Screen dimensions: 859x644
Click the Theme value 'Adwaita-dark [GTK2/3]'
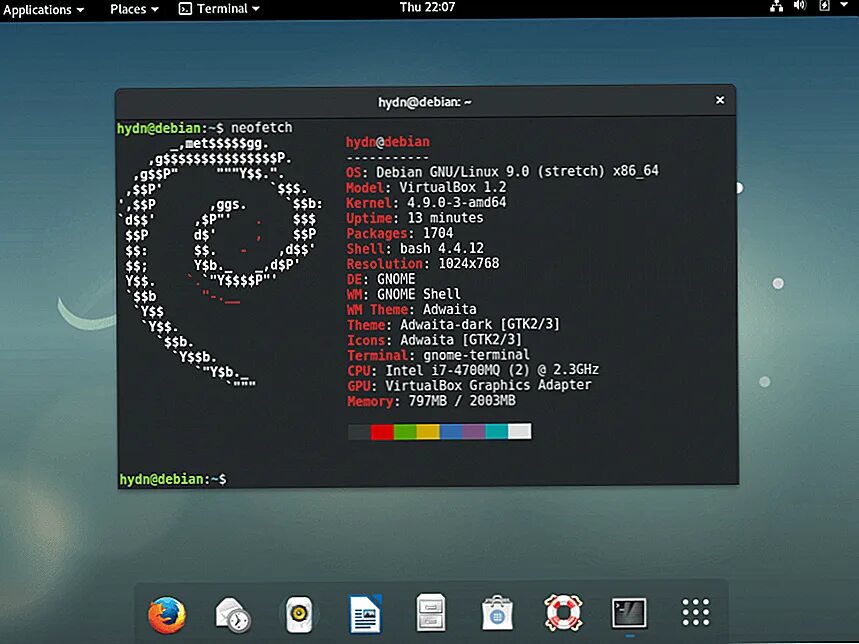[x=480, y=324]
